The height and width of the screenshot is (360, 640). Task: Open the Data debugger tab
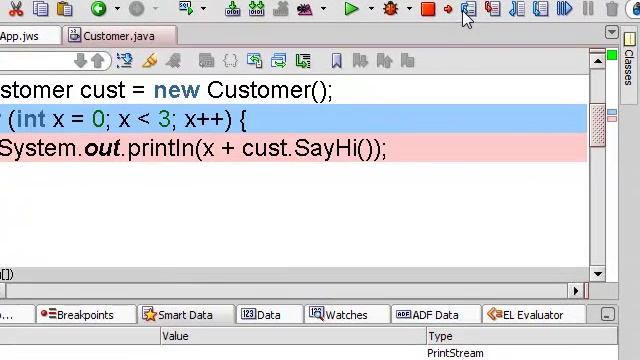point(269,315)
